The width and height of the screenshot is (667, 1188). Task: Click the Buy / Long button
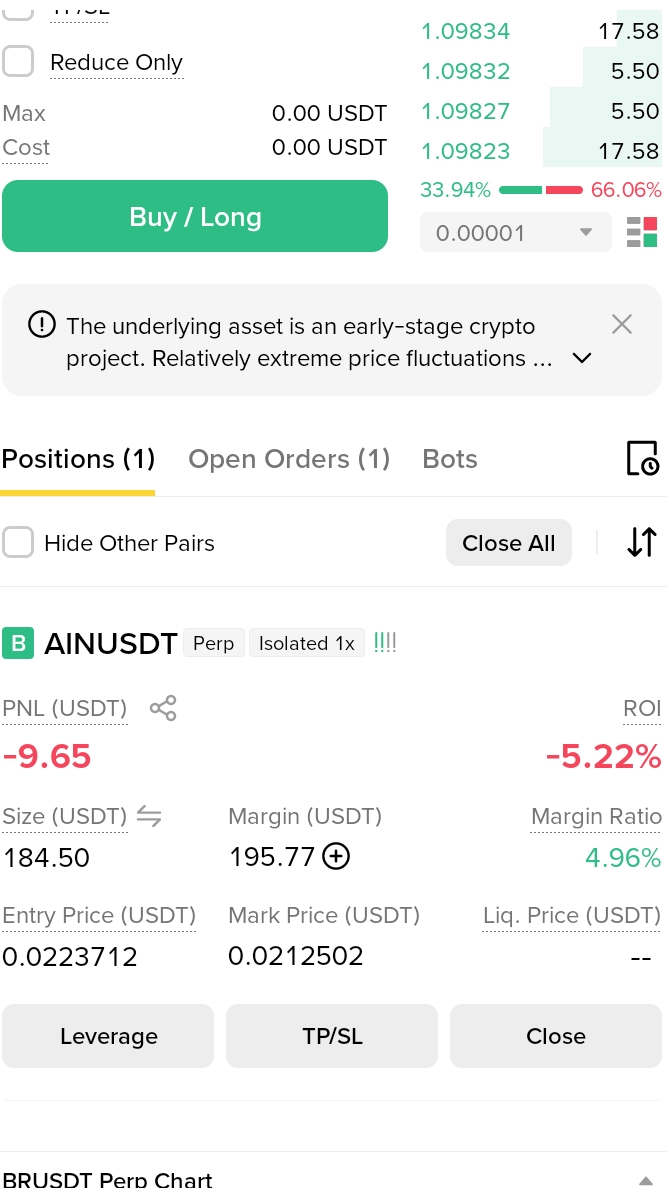click(195, 216)
